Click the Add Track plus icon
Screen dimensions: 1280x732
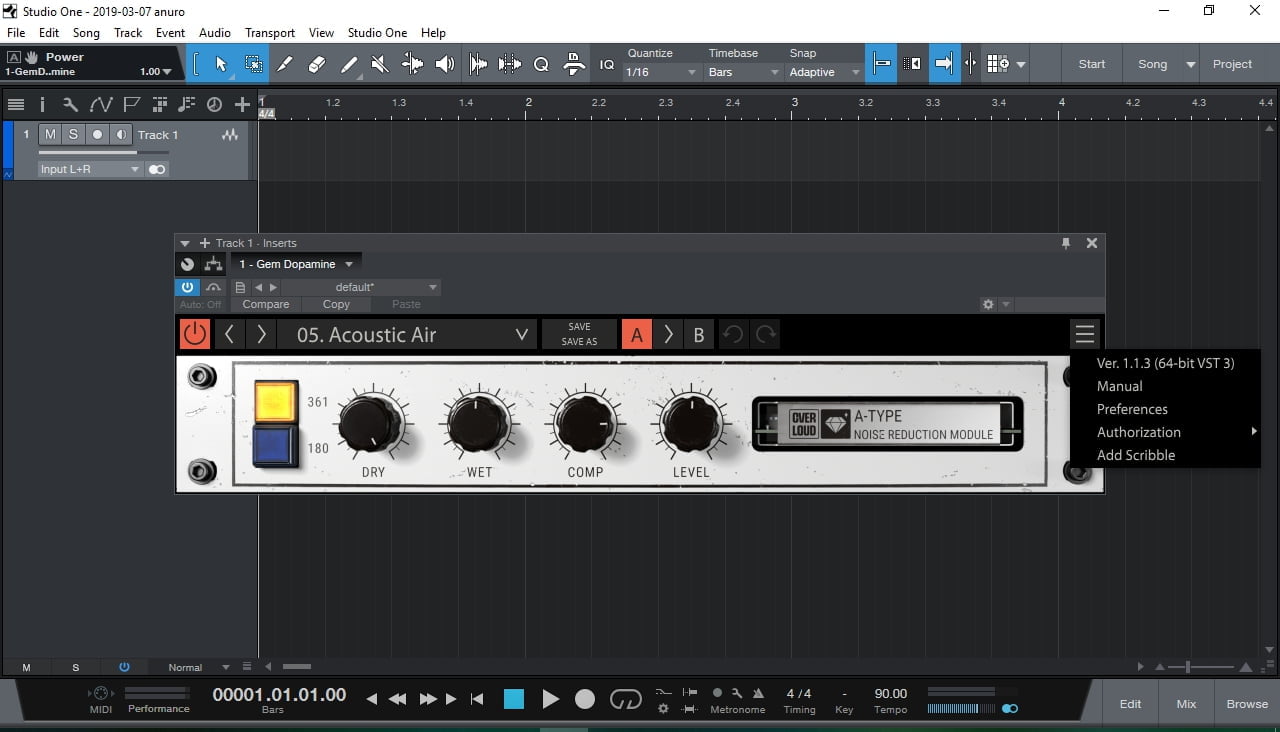(242, 104)
